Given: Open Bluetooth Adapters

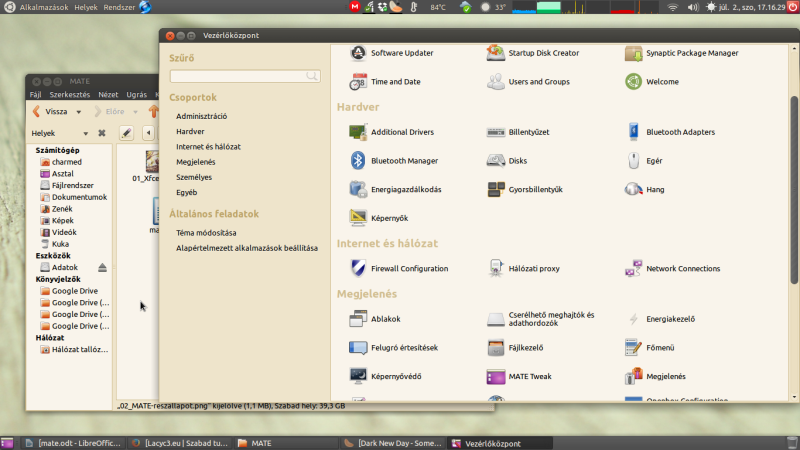Looking at the screenshot, I should (669, 132).
